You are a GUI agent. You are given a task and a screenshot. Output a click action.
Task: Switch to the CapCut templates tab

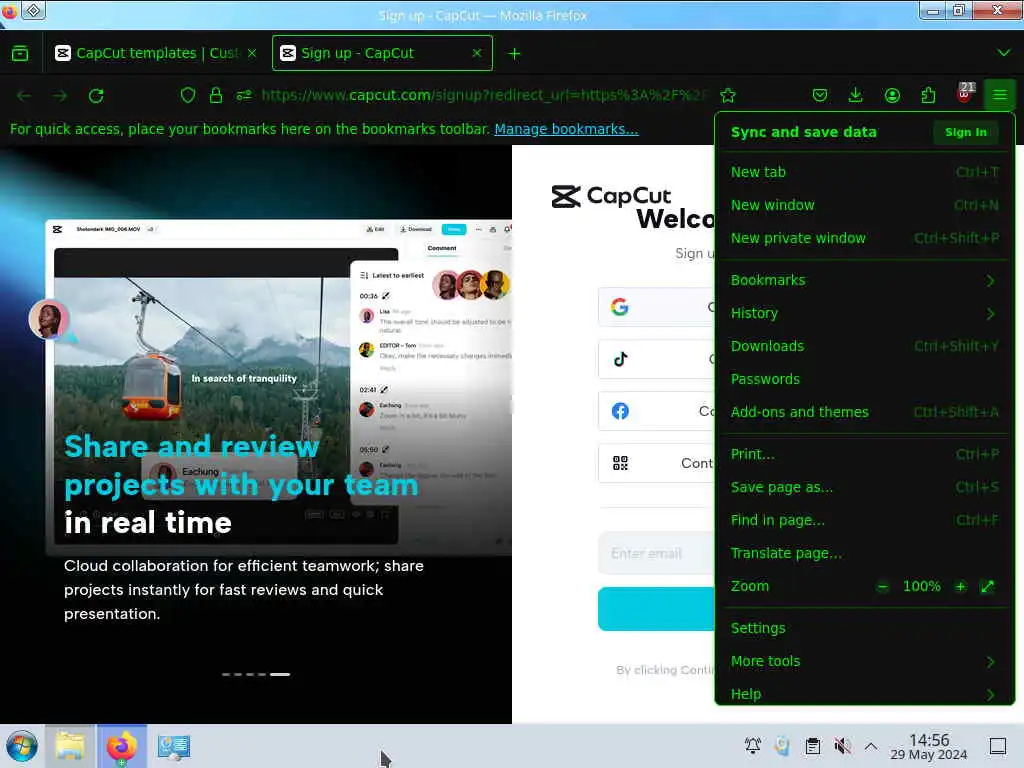click(x=156, y=53)
